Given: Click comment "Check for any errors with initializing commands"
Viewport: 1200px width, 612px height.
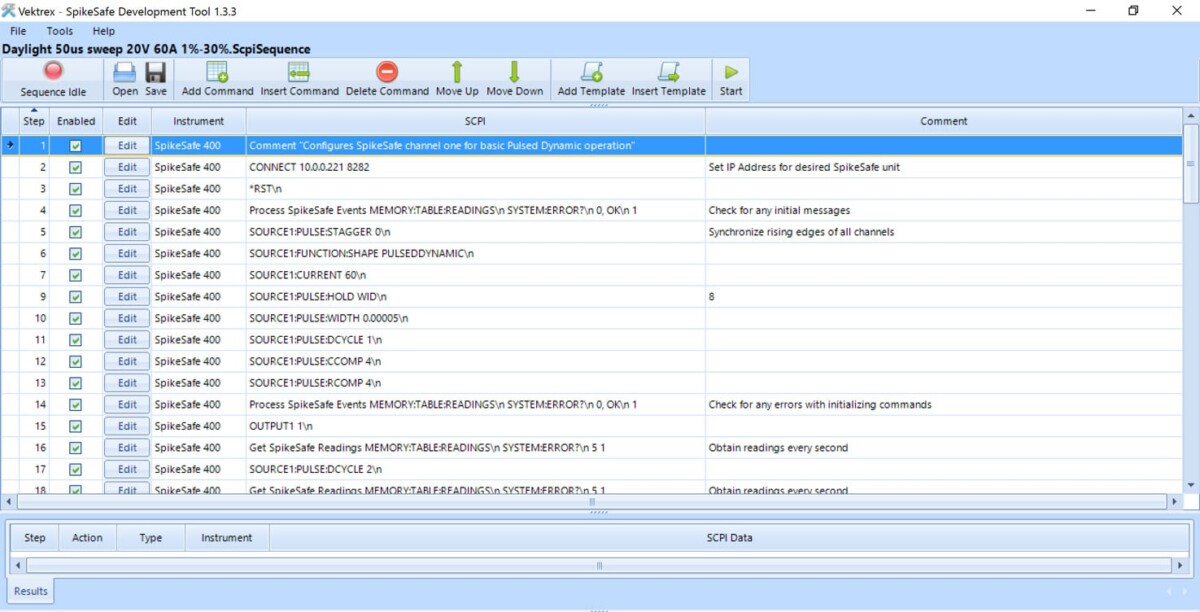Looking at the screenshot, I should (820, 404).
